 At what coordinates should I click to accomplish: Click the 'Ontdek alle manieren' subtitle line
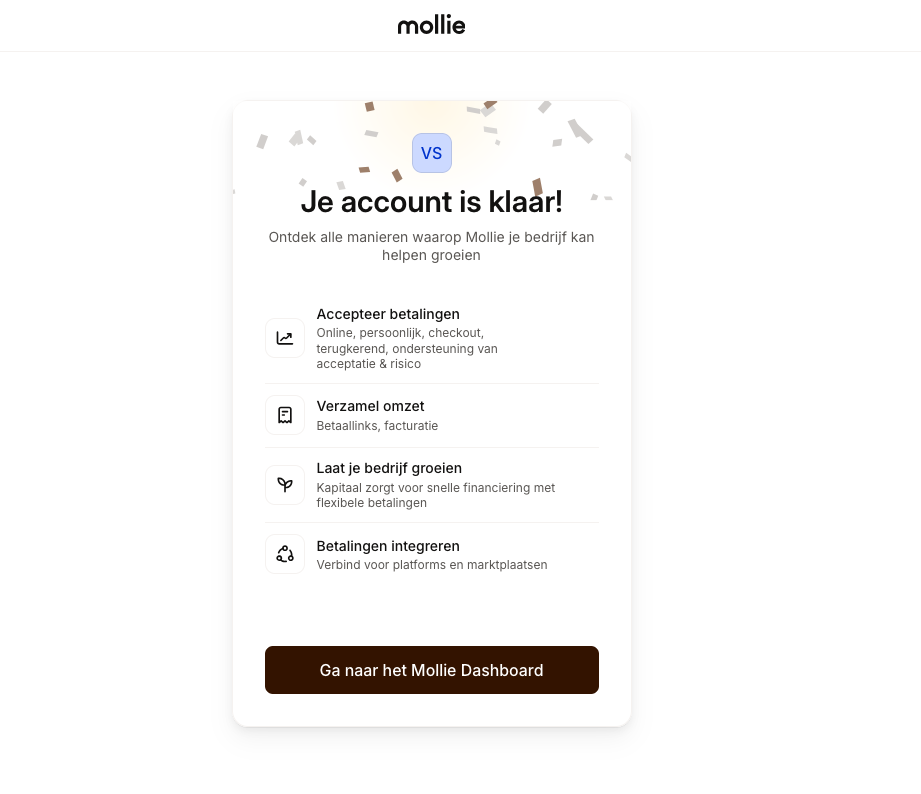click(432, 238)
